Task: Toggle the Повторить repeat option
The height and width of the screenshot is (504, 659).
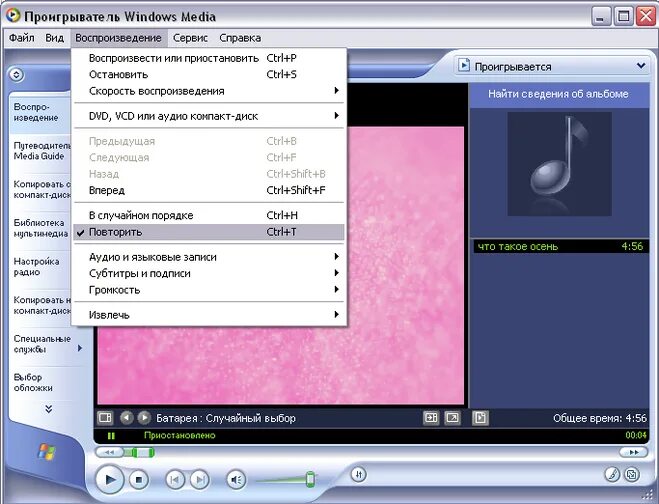Action: (x=209, y=232)
